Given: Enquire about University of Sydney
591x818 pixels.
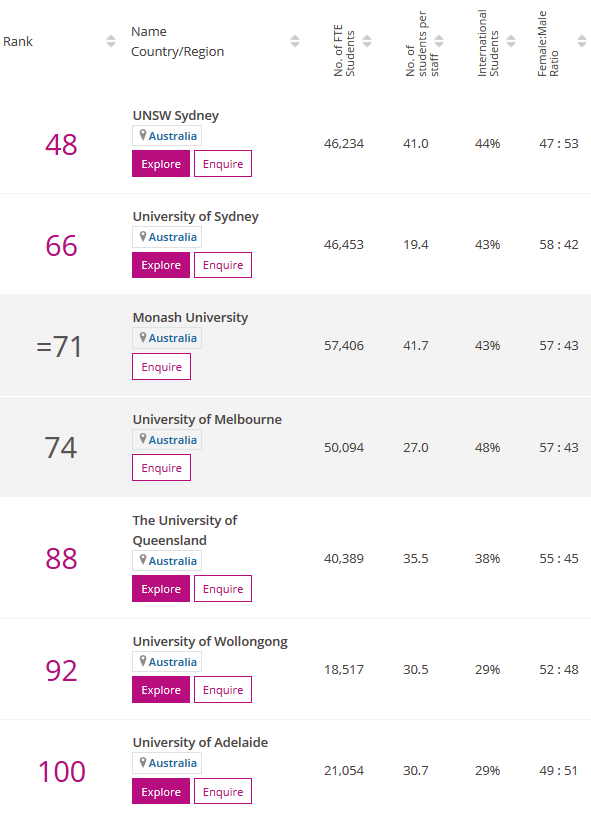Looking at the screenshot, I should (x=223, y=265).
